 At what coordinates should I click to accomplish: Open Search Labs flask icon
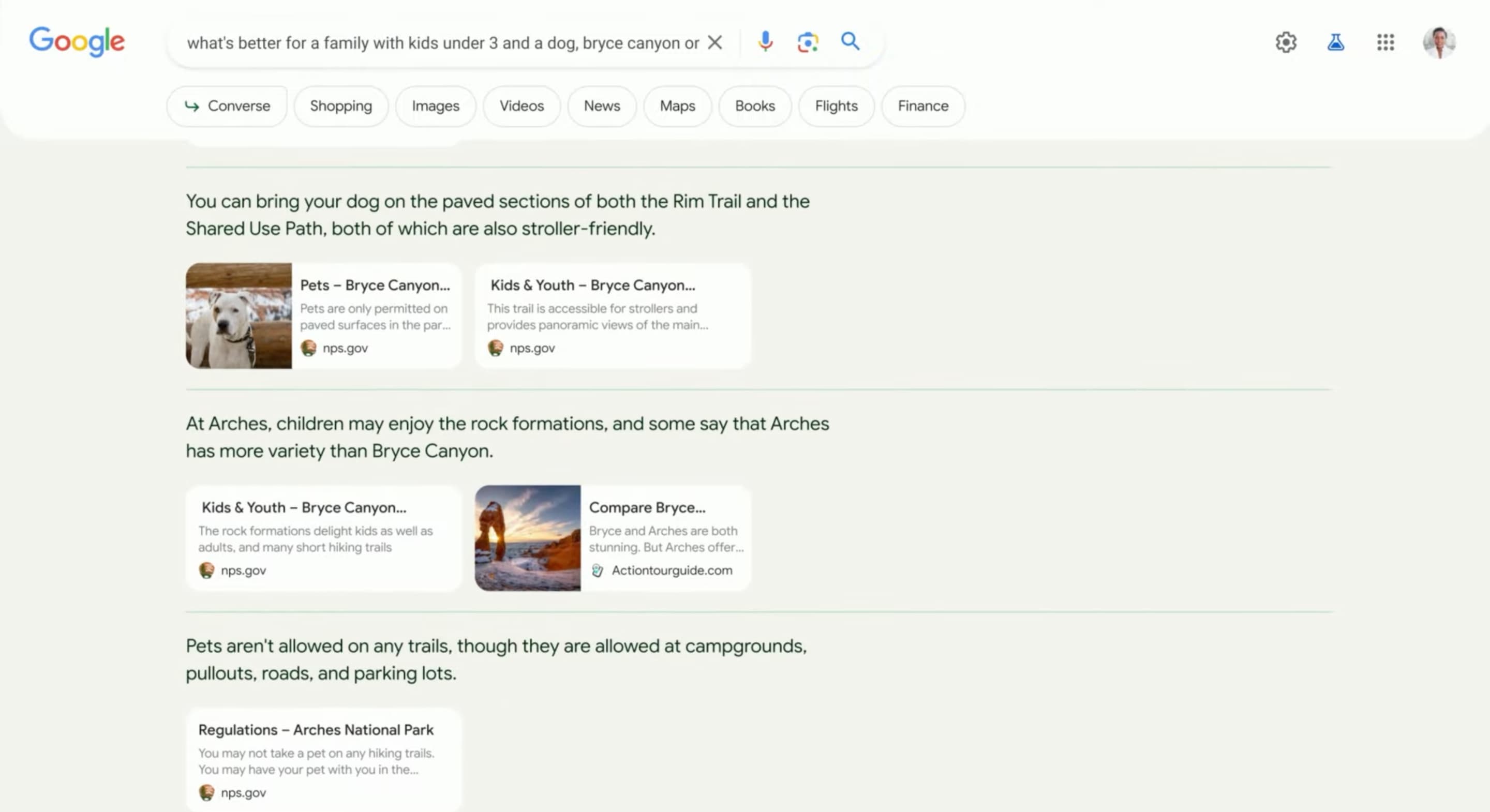tap(1335, 42)
